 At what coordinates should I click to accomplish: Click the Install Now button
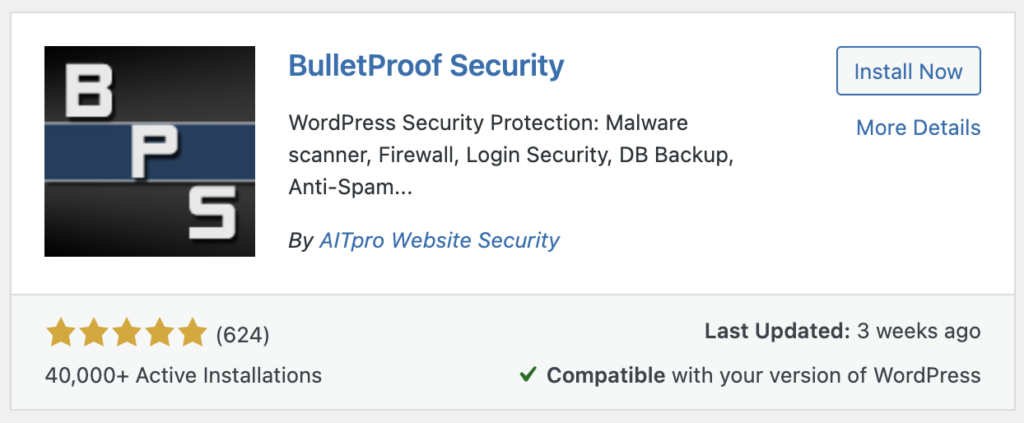tap(908, 70)
